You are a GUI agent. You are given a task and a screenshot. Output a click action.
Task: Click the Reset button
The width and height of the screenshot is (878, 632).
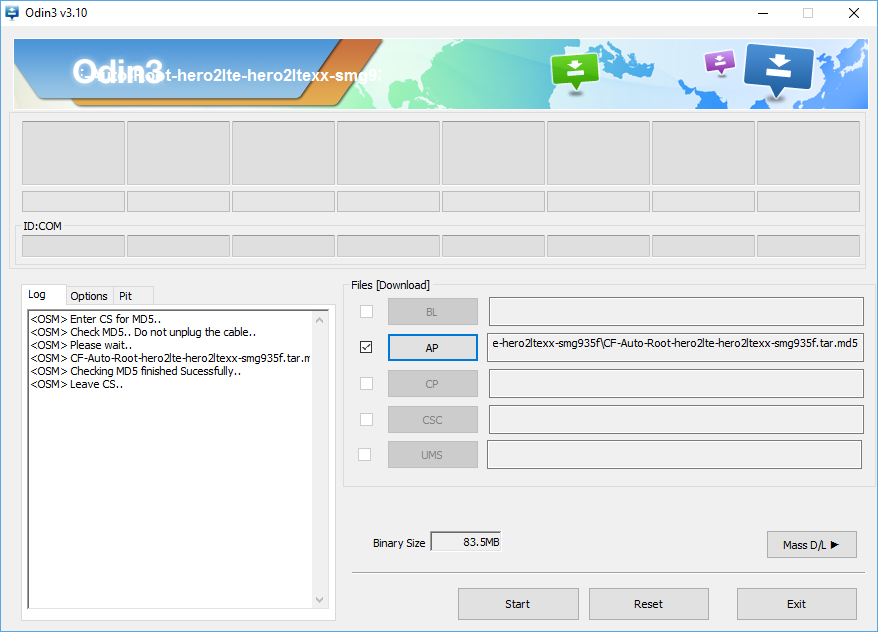(648, 604)
